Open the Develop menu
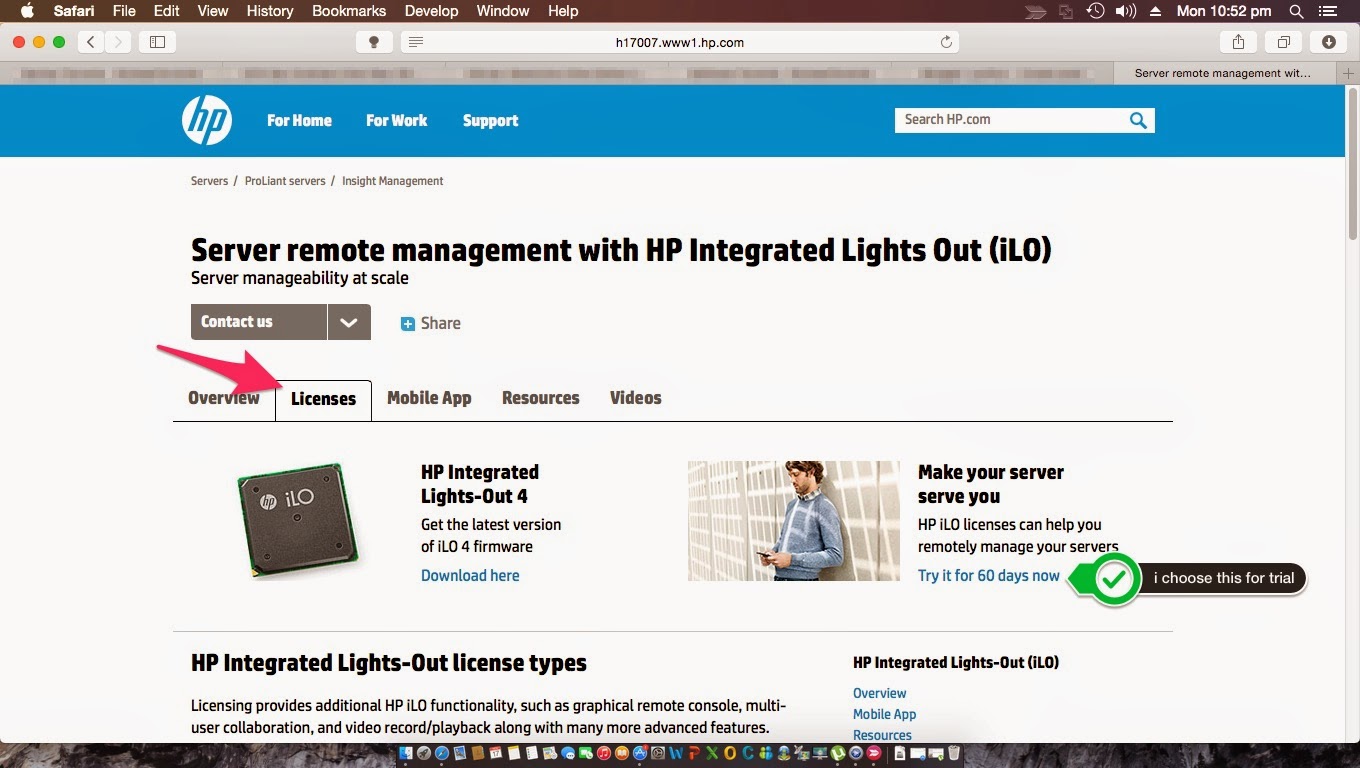1360x768 pixels. [x=431, y=11]
